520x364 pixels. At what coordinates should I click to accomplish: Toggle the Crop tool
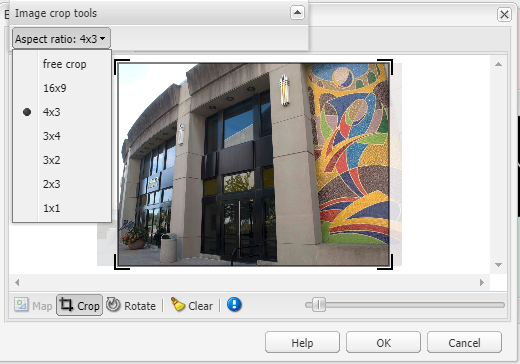coord(79,305)
